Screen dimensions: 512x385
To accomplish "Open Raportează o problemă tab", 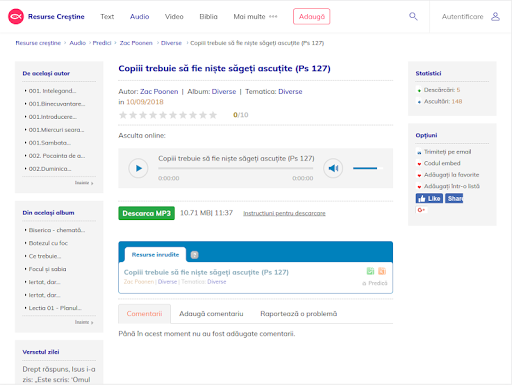I will click(299, 314).
